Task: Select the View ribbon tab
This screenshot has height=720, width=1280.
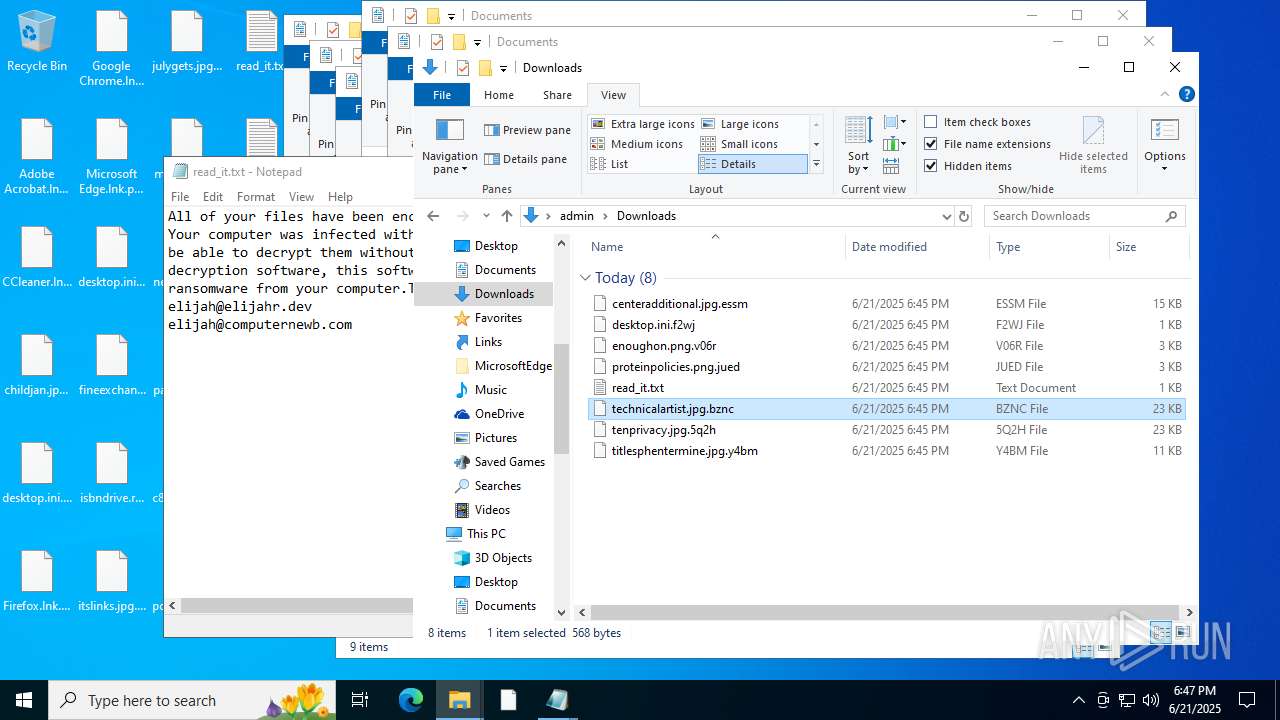Action: (613, 95)
